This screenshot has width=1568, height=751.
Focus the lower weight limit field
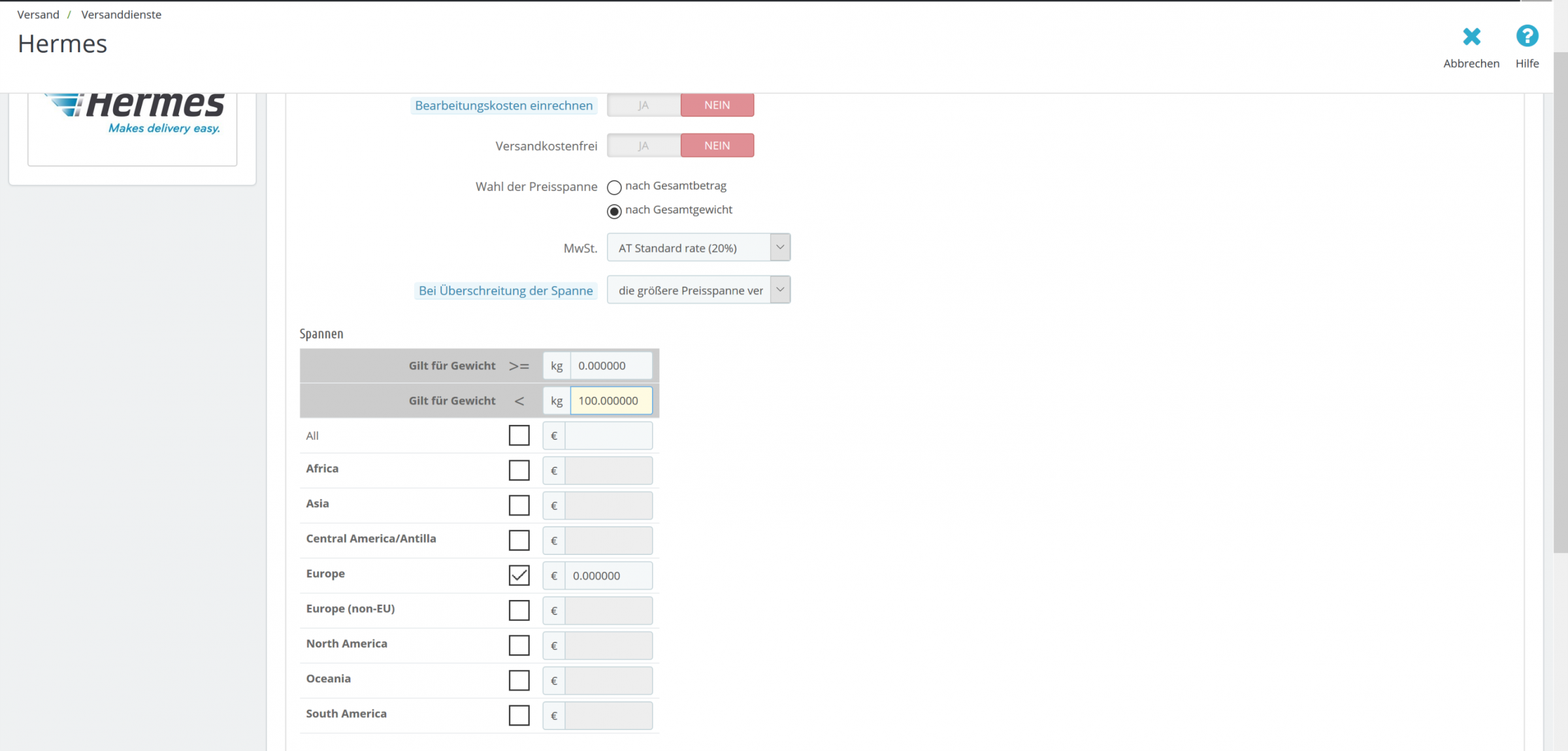pos(610,366)
